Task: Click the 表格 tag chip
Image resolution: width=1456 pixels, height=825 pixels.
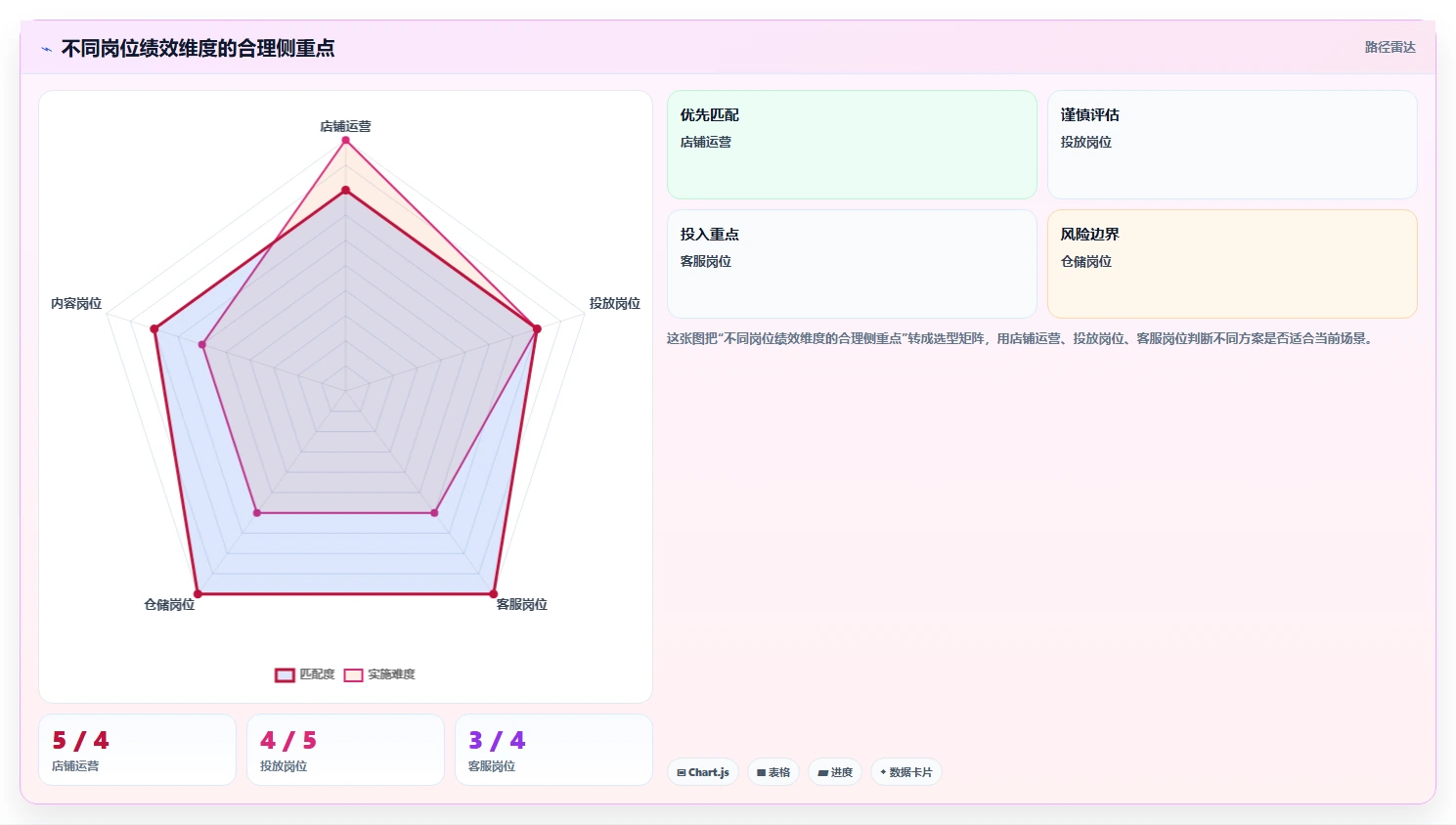Action: [773, 772]
